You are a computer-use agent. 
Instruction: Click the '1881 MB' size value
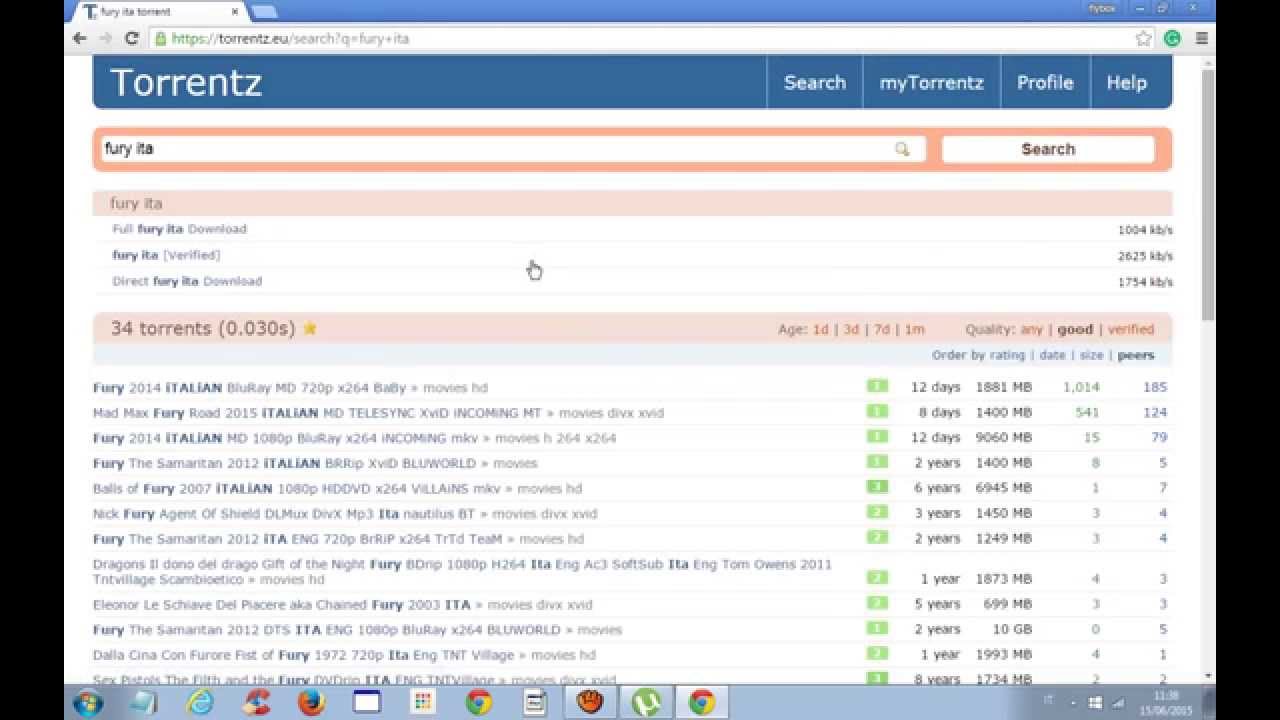[x=1003, y=387]
